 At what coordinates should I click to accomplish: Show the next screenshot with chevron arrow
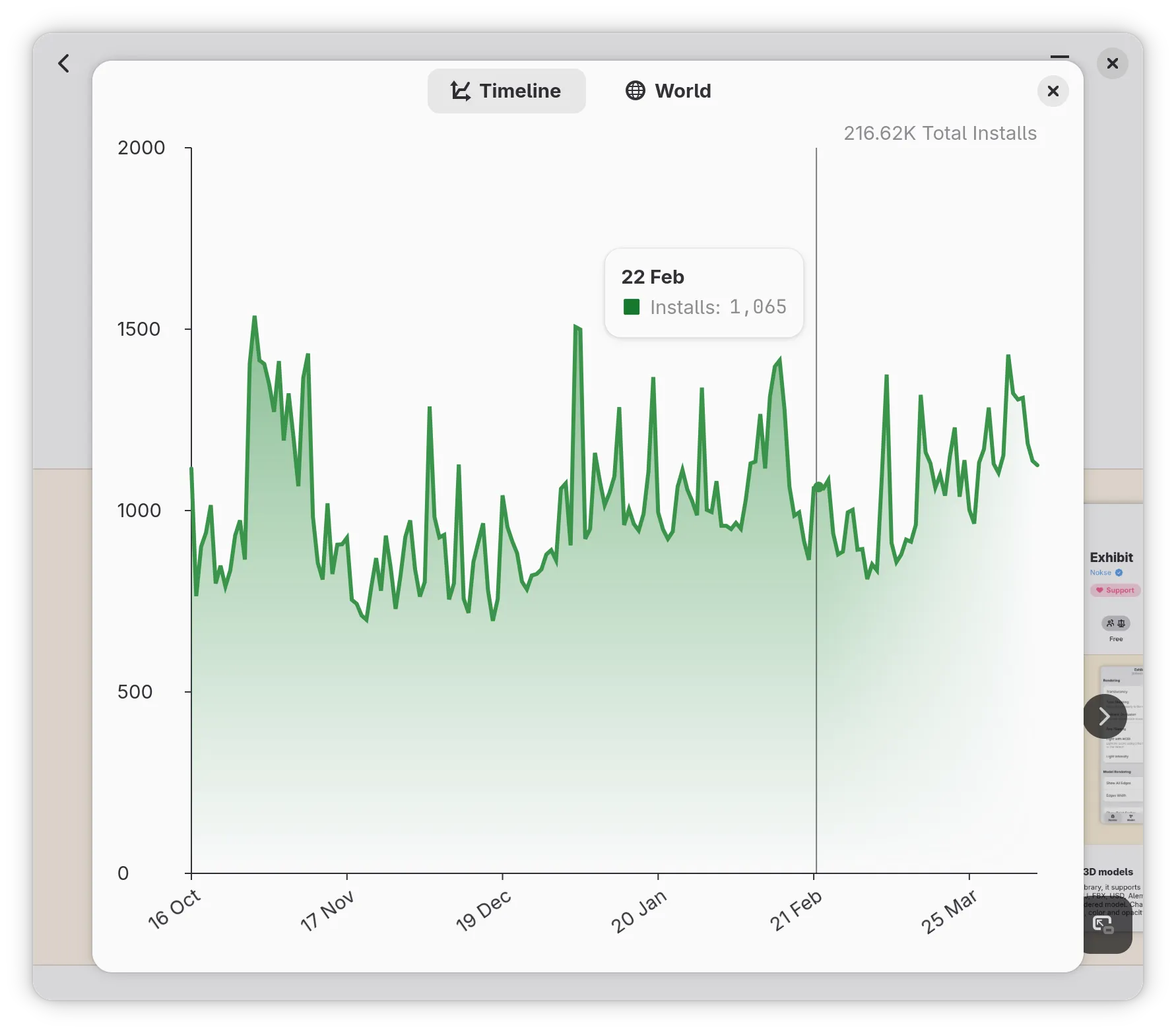[x=1104, y=716]
